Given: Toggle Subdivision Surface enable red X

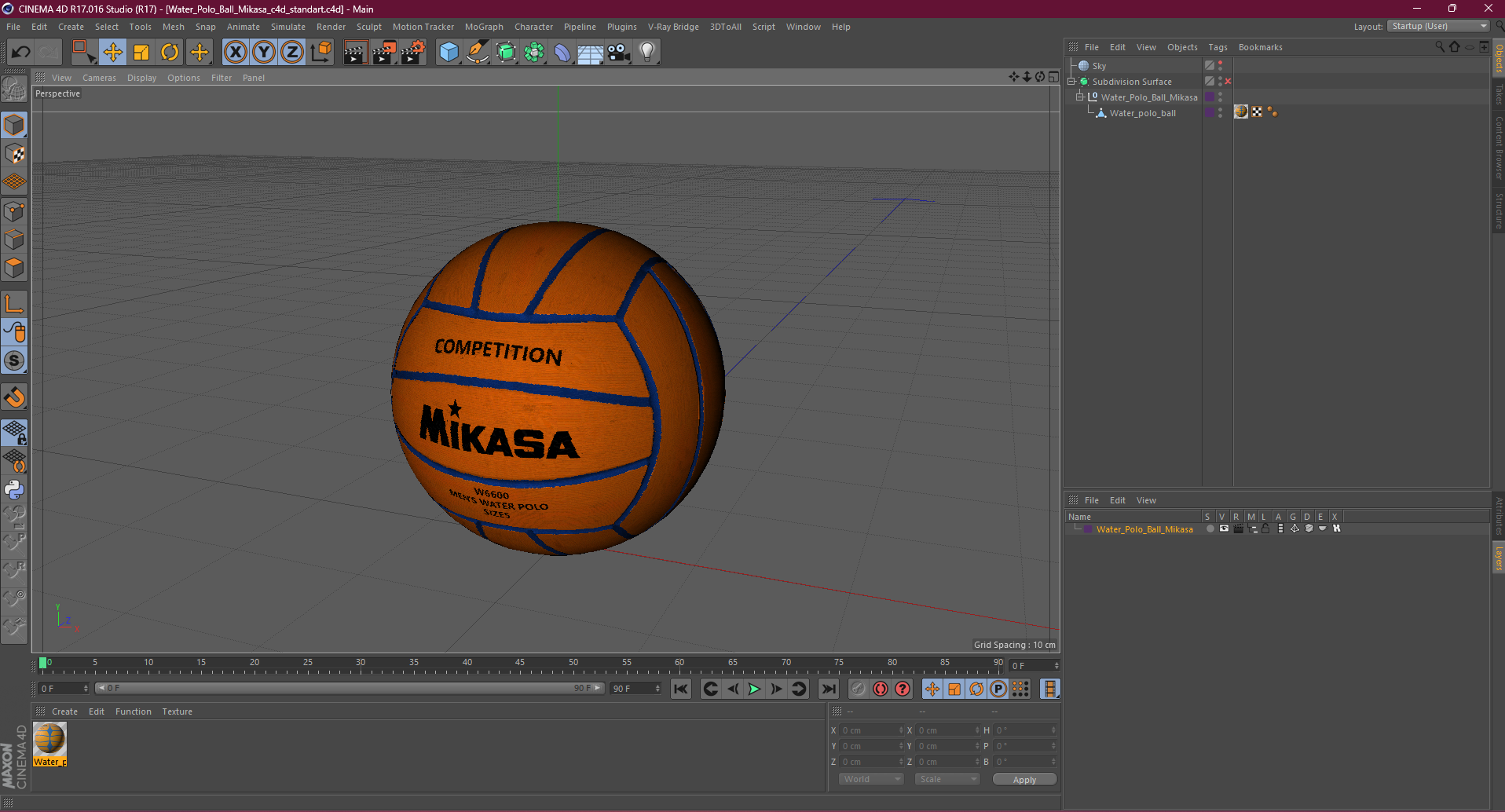Looking at the screenshot, I should (1228, 82).
